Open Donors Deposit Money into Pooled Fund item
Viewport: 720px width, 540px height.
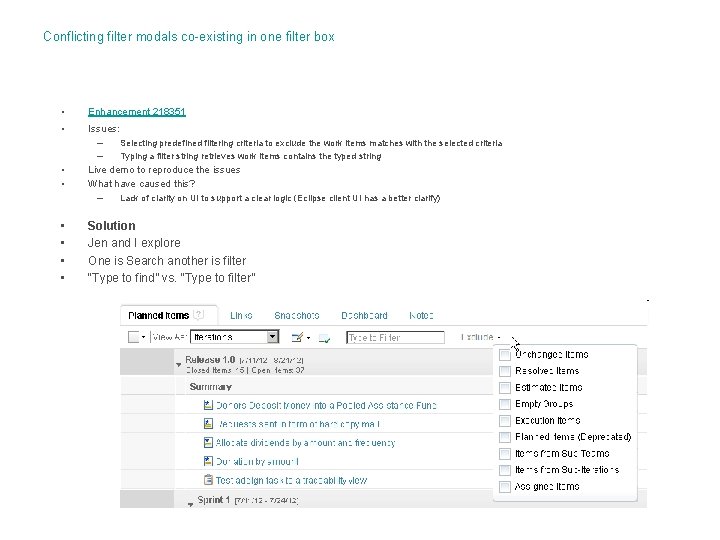pyautogui.click(x=326, y=405)
